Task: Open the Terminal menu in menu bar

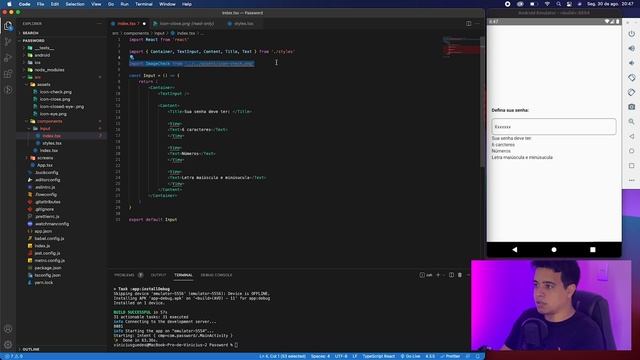Action: pyautogui.click(x=144, y=4)
